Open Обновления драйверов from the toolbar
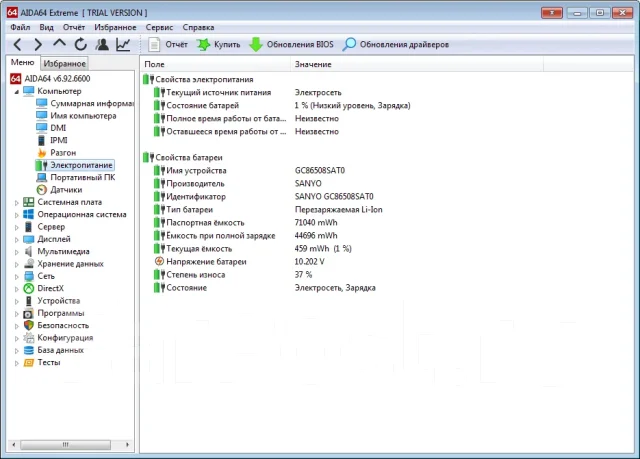This screenshot has width=640, height=459. coord(396,44)
